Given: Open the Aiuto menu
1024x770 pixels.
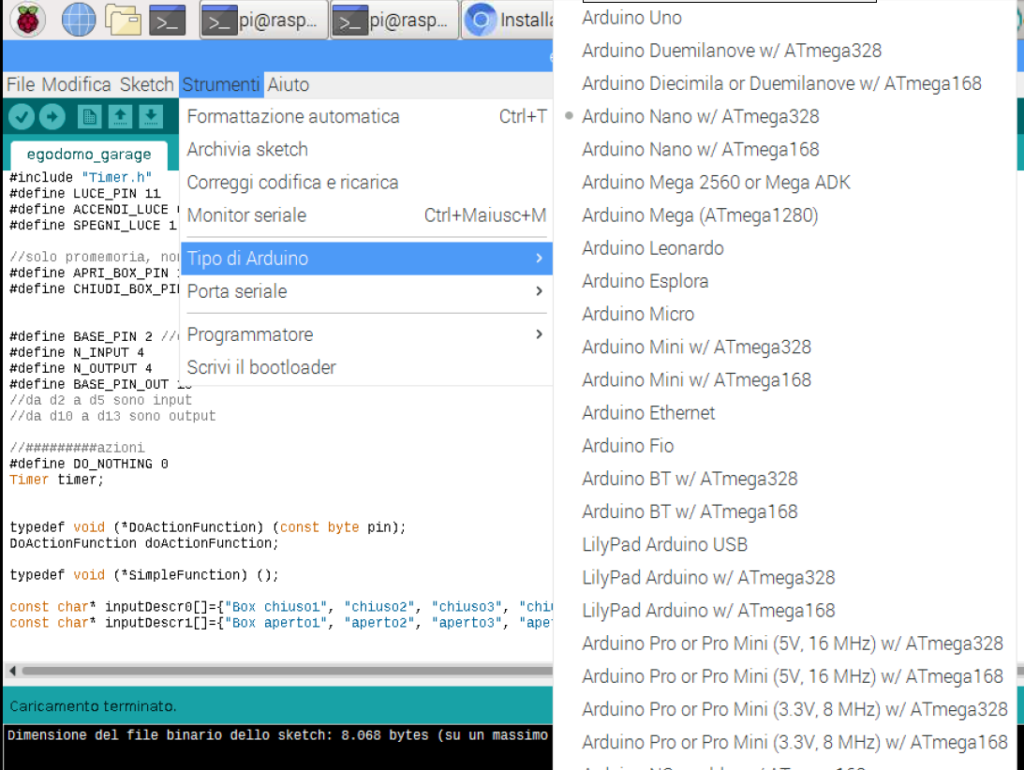Looking at the screenshot, I should [288, 85].
